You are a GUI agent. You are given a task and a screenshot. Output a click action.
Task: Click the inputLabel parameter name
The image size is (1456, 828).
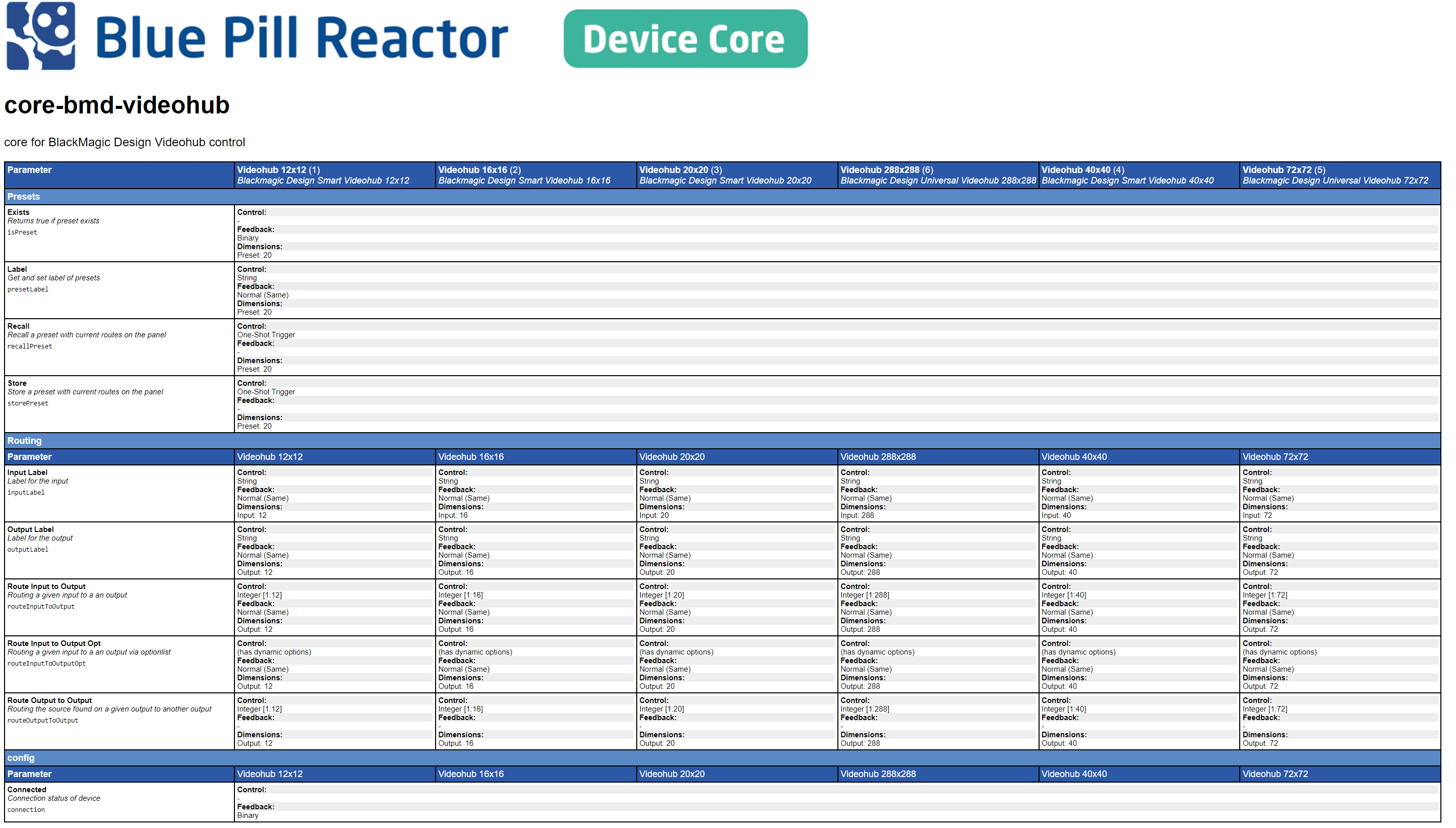pyautogui.click(x=26, y=493)
